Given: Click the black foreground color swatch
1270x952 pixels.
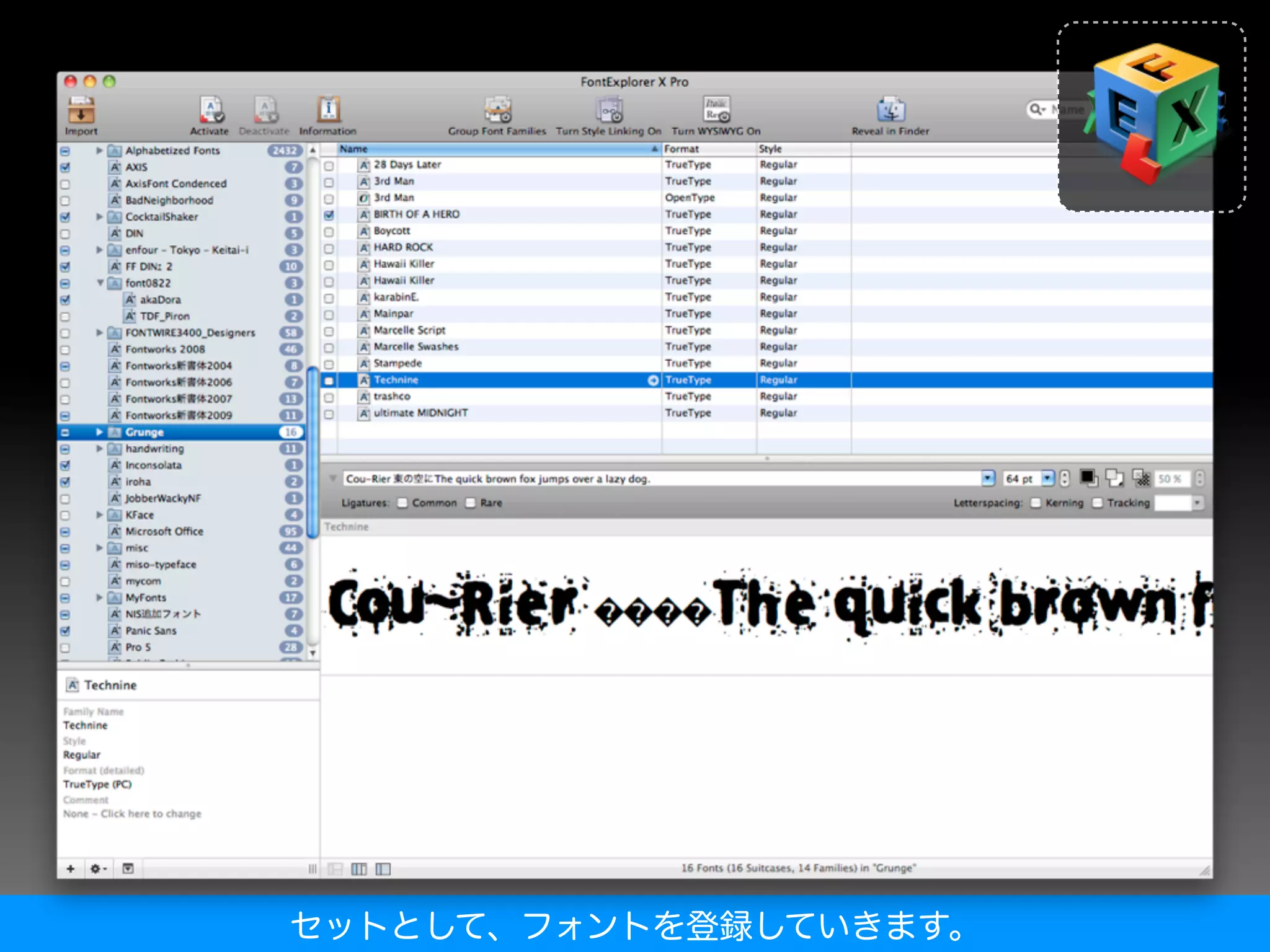Looking at the screenshot, I should [x=1088, y=477].
